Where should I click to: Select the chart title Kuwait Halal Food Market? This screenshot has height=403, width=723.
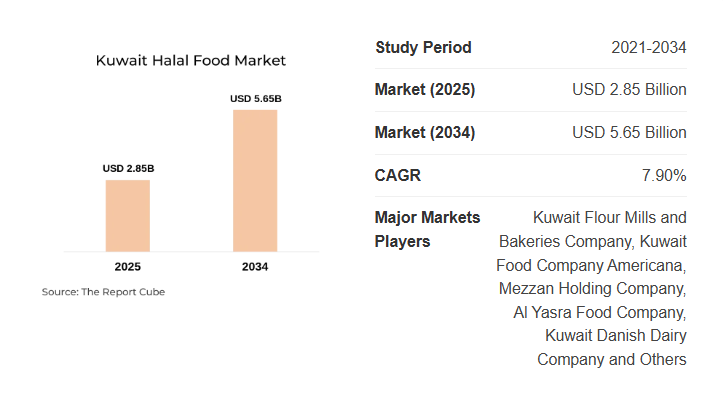(191, 61)
